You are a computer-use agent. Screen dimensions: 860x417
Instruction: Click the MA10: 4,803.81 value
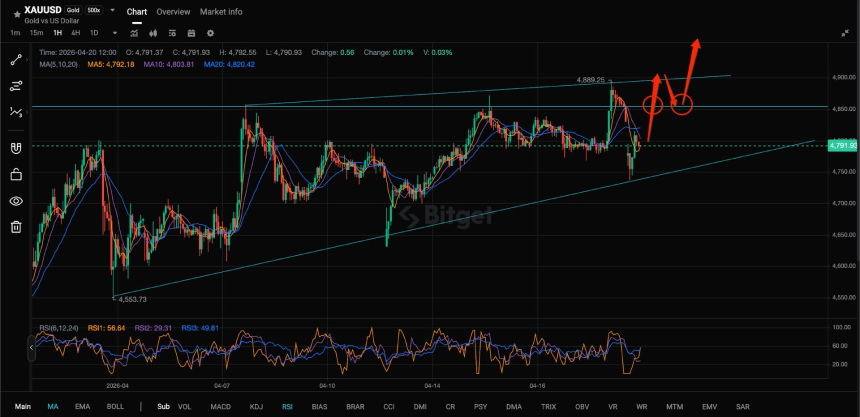(x=169, y=64)
